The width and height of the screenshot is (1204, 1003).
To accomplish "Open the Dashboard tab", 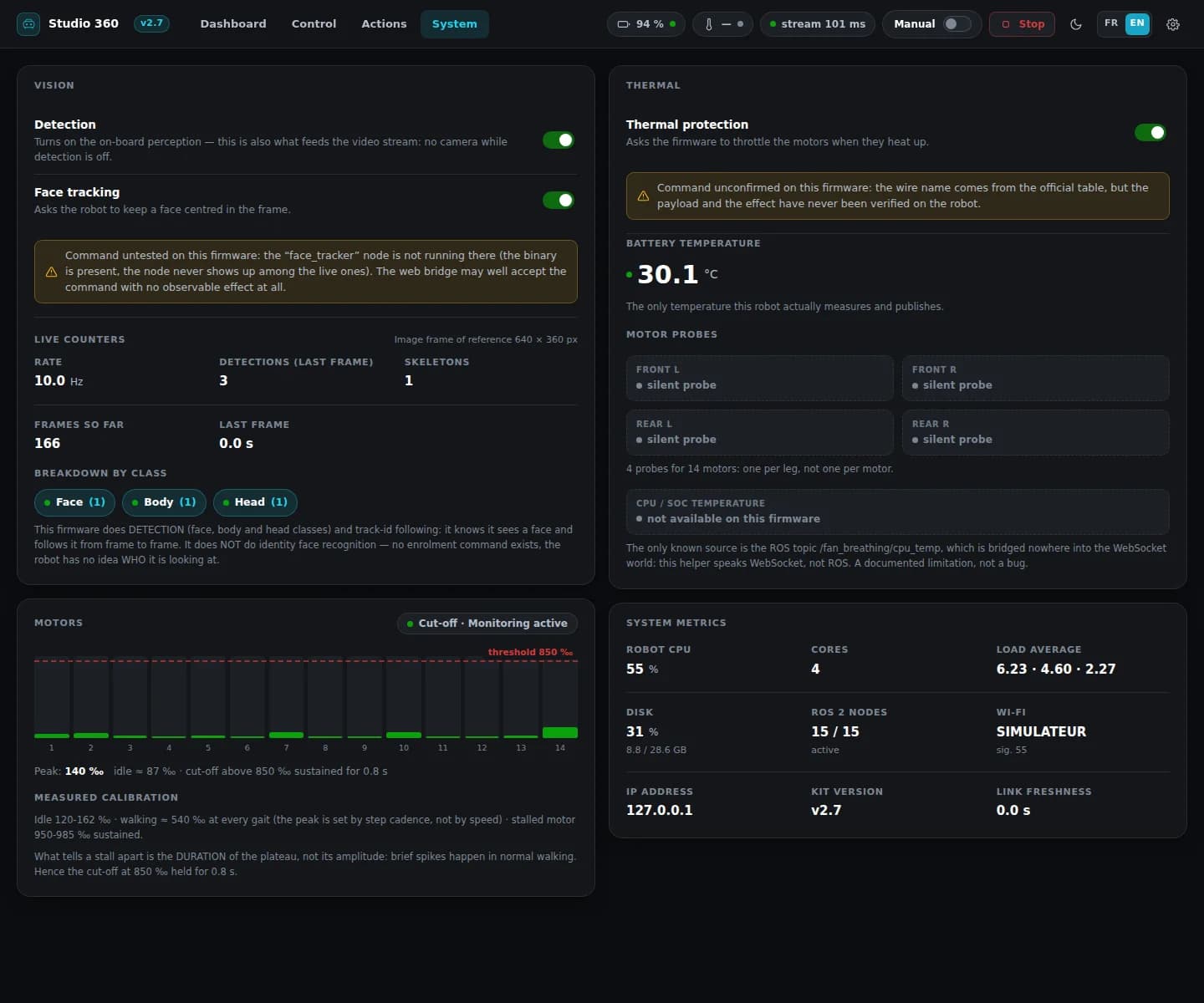I will pos(233,24).
